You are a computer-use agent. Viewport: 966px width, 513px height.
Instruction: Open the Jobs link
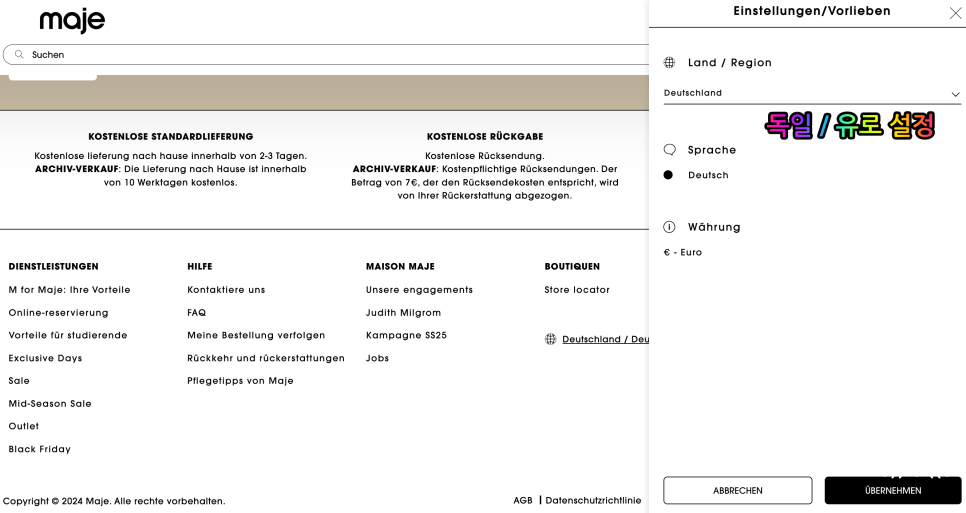coord(377,358)
